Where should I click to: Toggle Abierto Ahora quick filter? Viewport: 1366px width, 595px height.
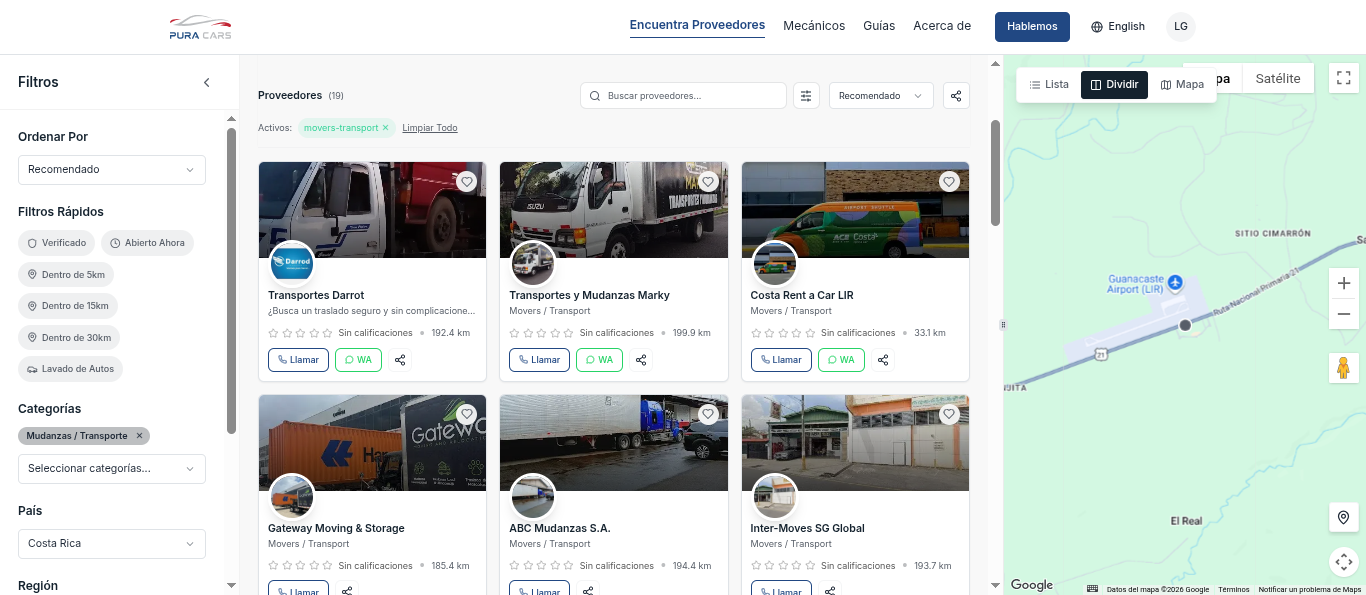coord(147,243)
